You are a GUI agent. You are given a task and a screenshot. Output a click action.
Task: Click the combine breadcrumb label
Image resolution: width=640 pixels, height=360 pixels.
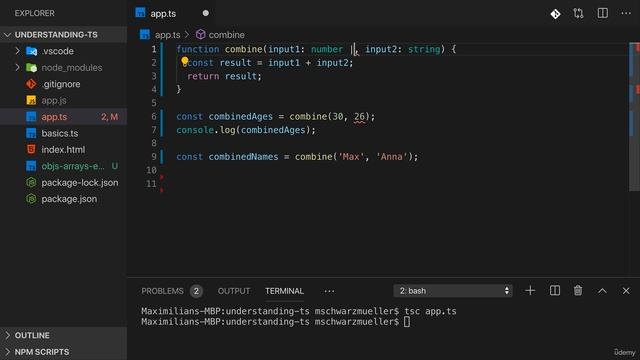pos(227,35)
